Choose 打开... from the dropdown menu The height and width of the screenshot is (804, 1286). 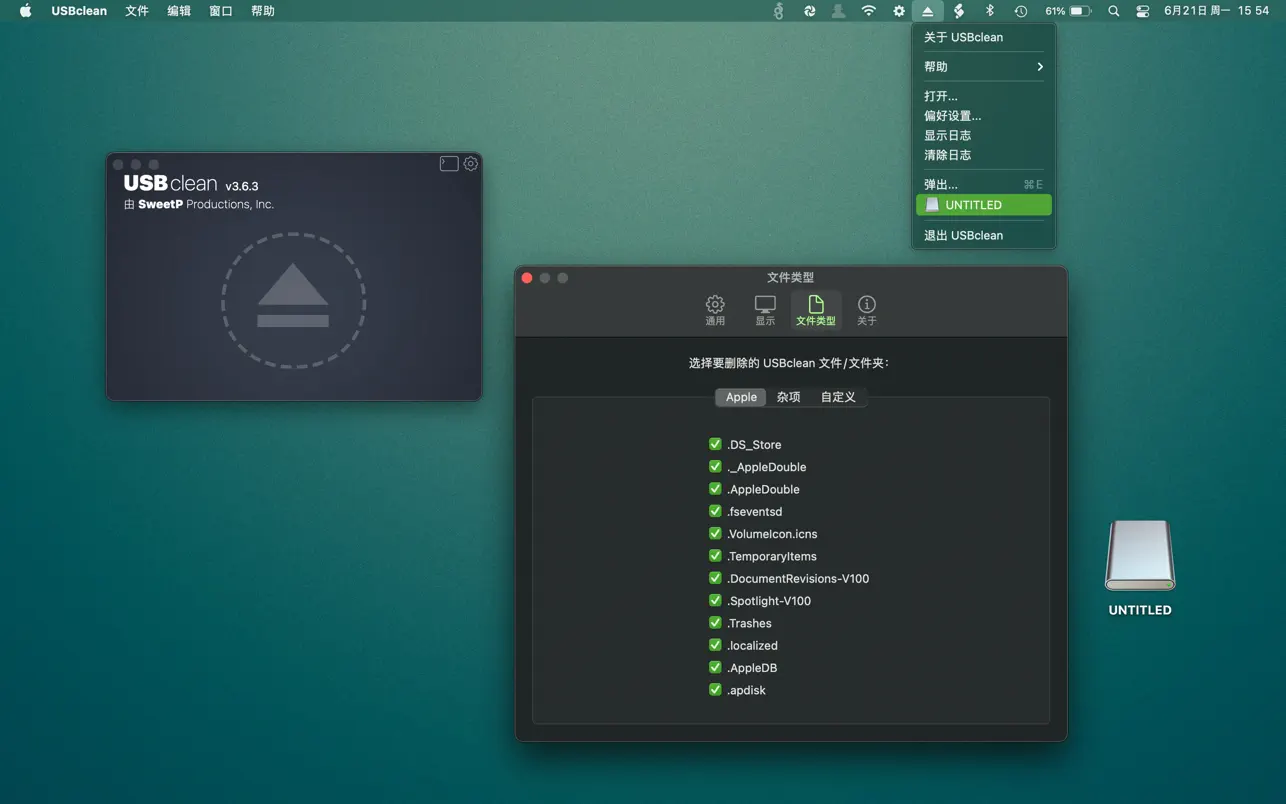click(x=984, y=96)
